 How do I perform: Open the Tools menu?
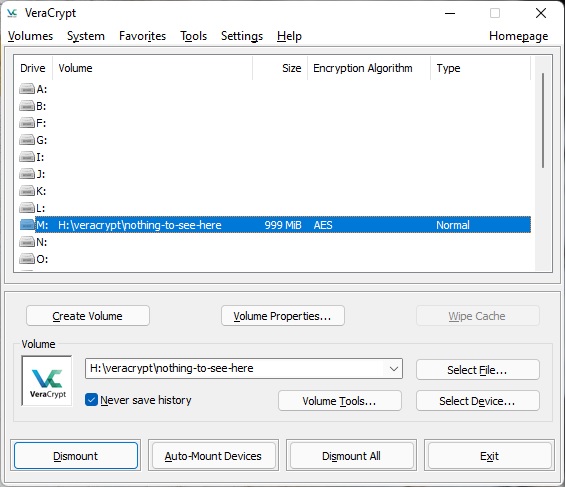pos(193,36)
